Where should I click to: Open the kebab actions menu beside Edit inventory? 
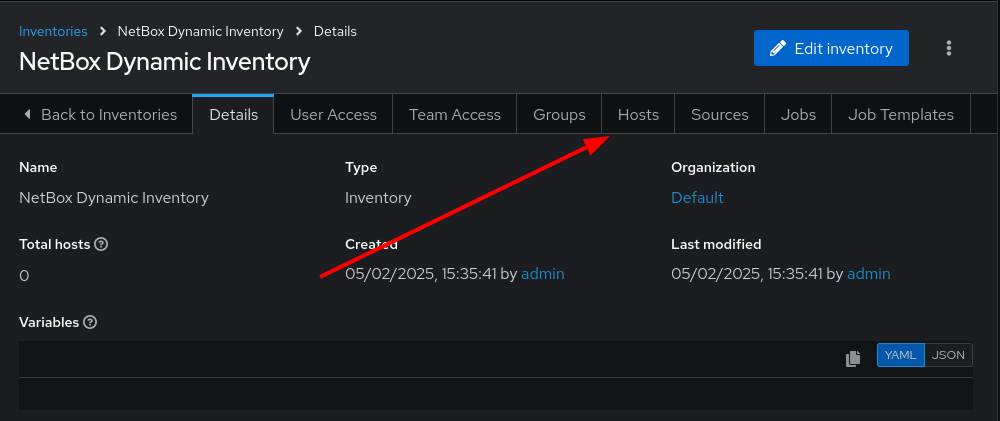pos(949,48)
